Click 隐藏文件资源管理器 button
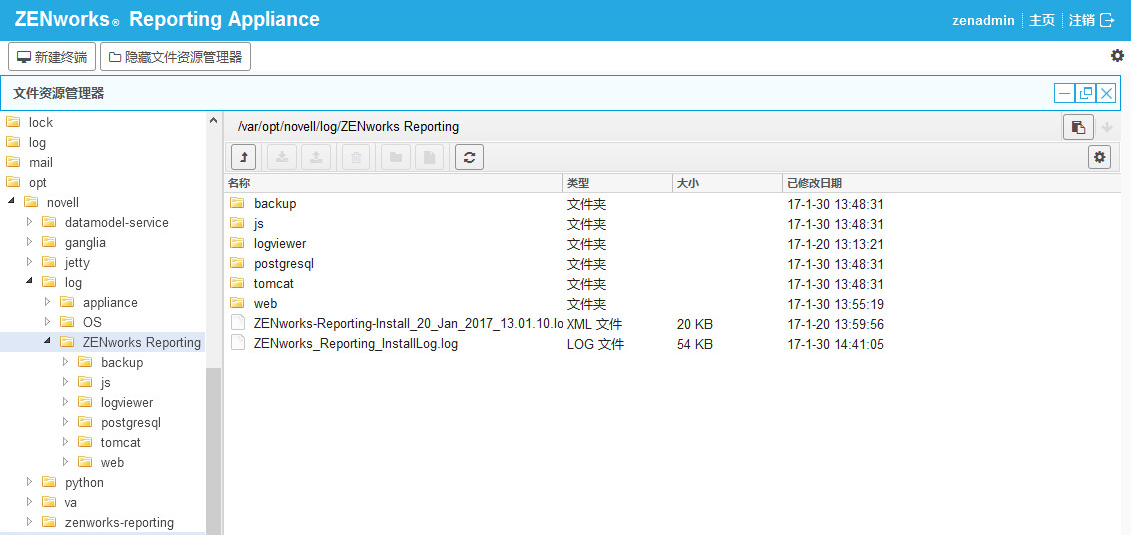 (x=175, y=57)
